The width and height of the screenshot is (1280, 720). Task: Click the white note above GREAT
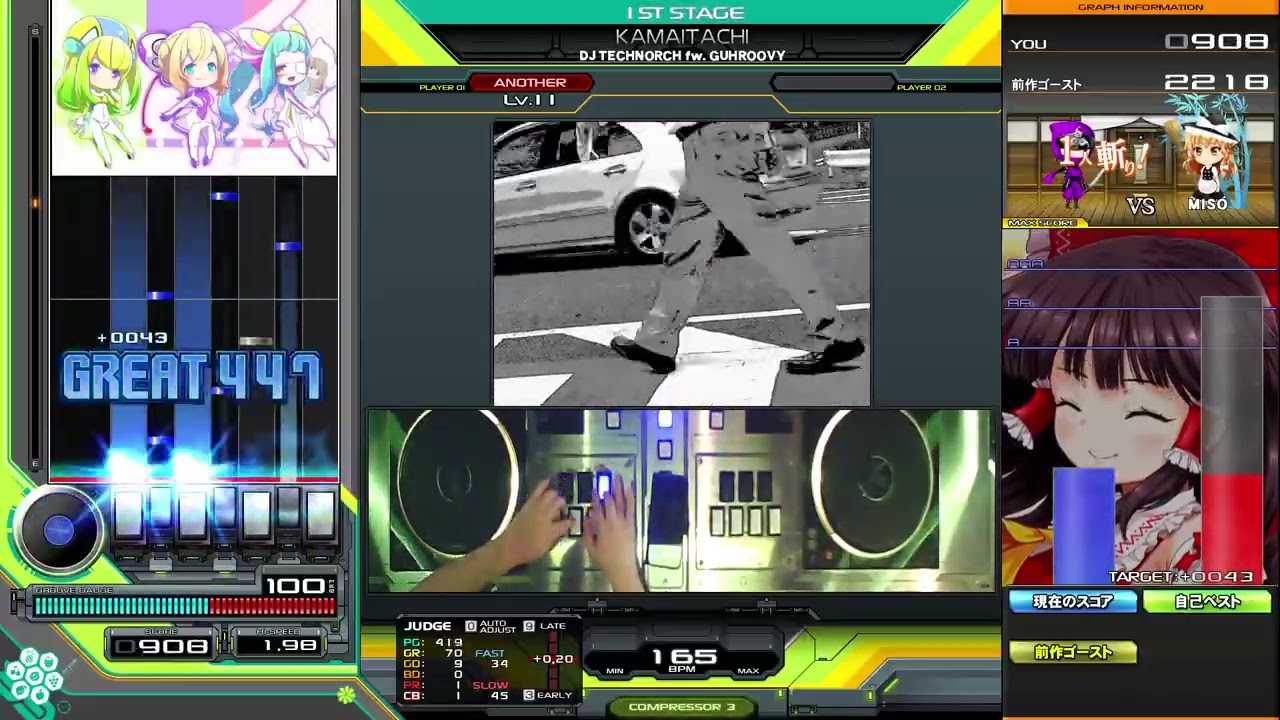coord(256,342)
